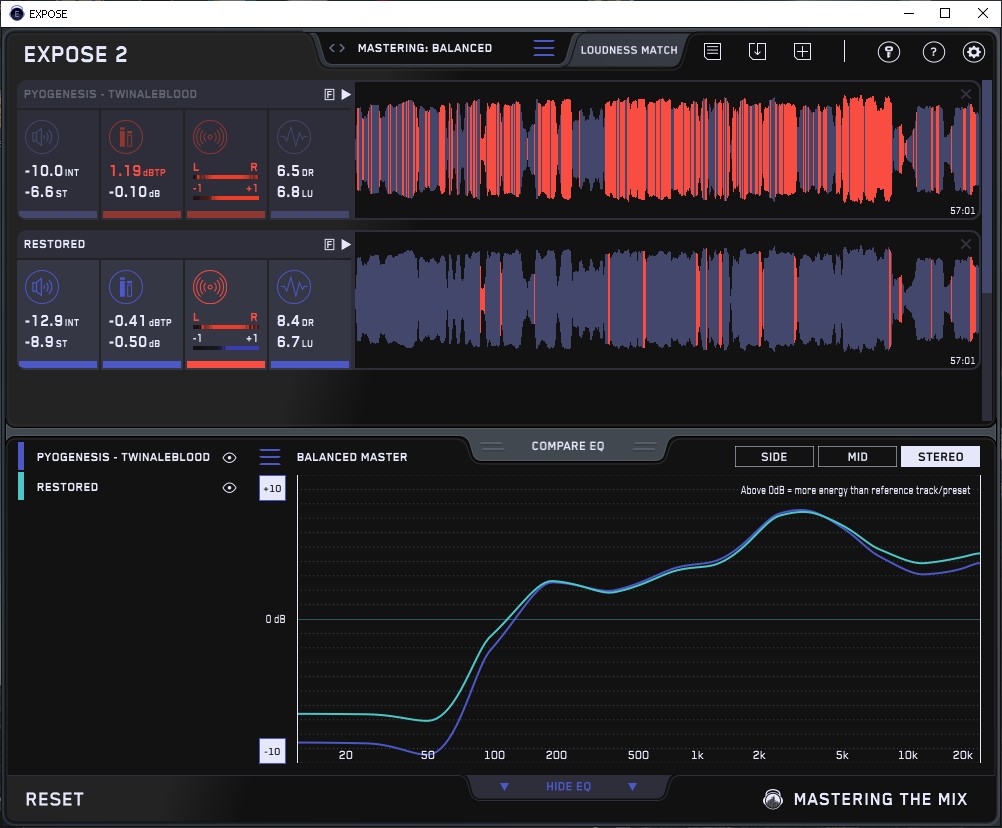Click the true peak icon of Restored track
Screen dimensions: 1002x828
(x=126, y=287)
